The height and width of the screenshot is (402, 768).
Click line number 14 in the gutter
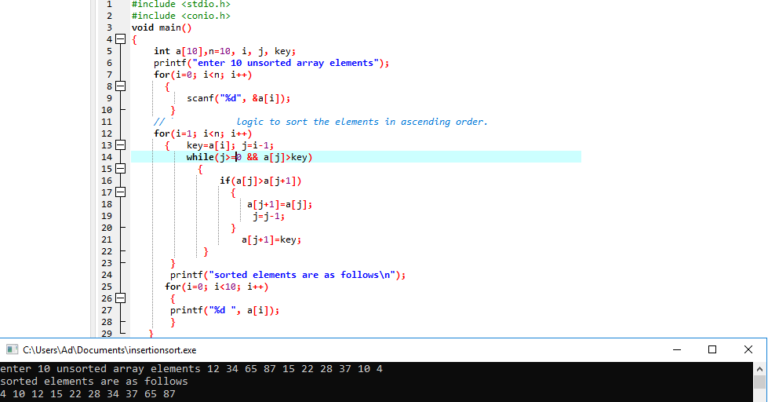point(107,157)
